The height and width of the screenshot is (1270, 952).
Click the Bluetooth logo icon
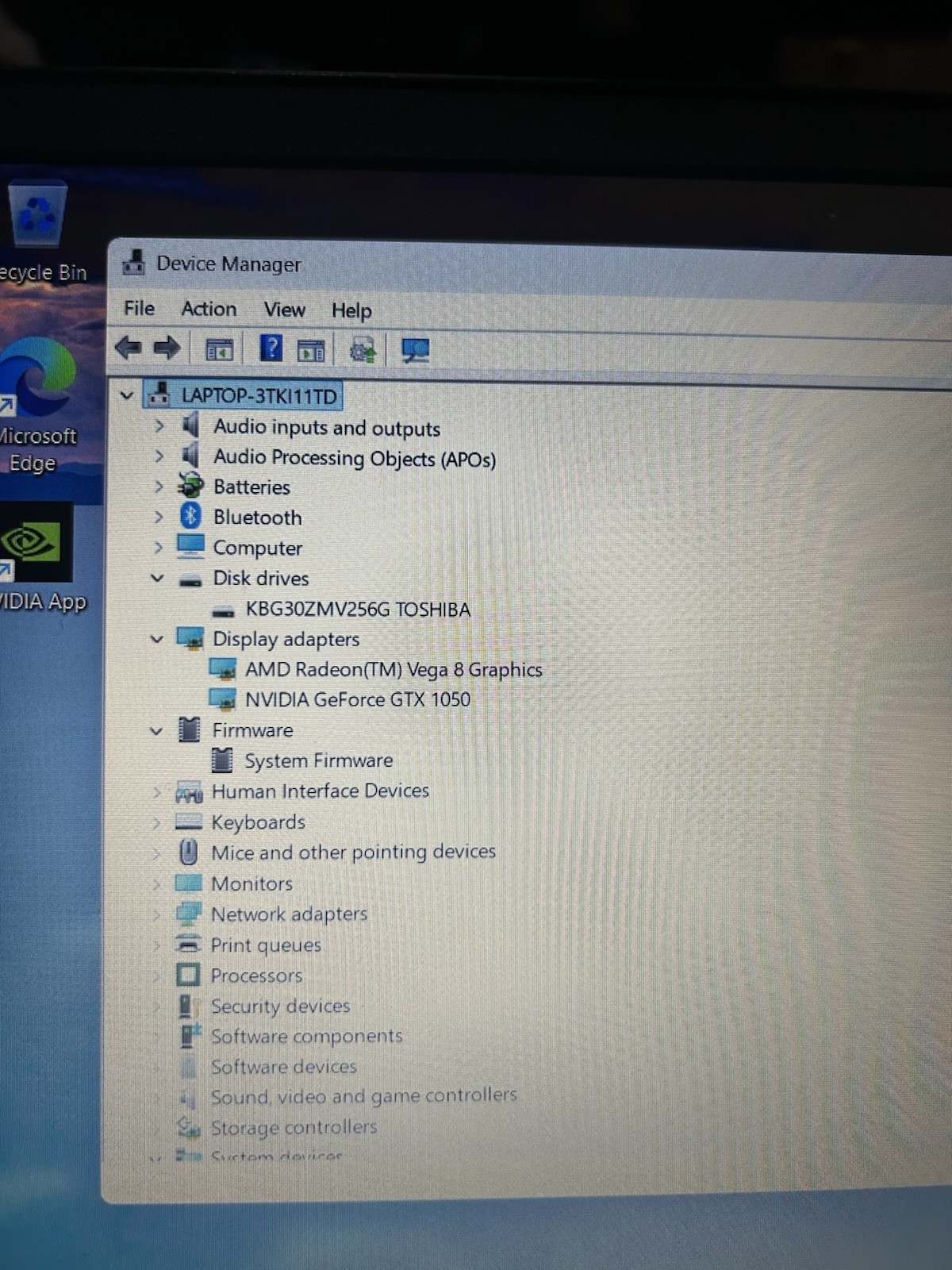(x=190, y=516)
